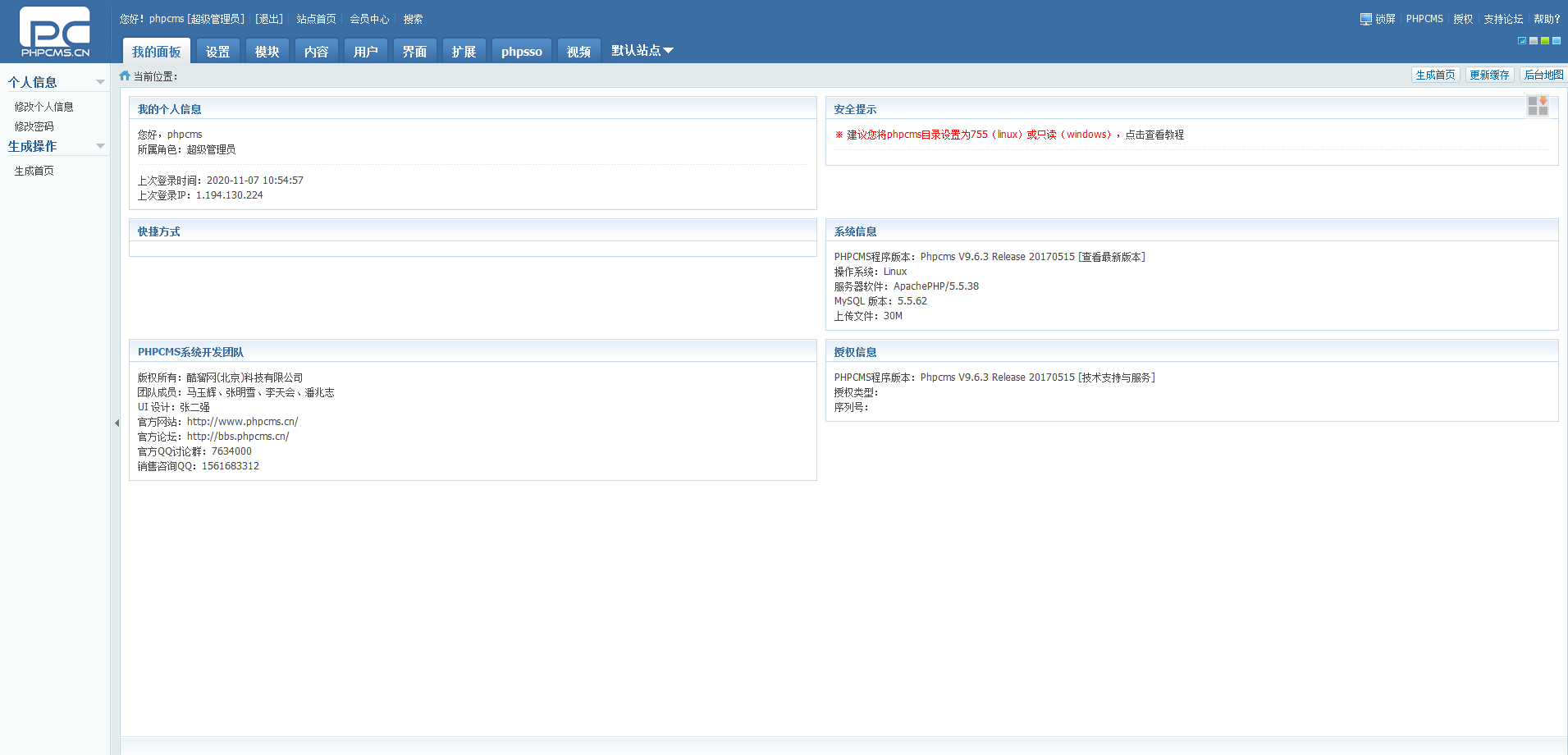Open the 模块 tab

[267, 51]
